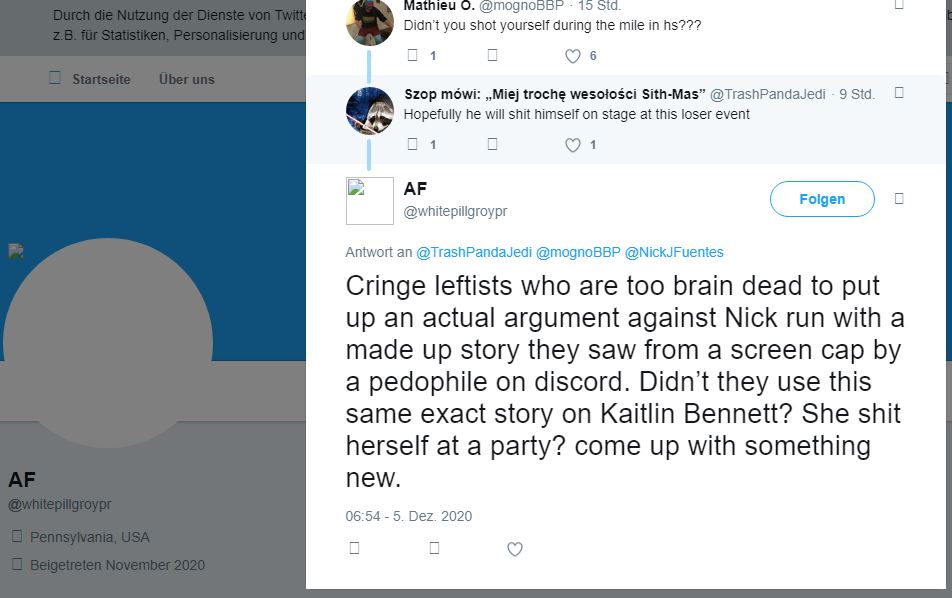This screenshot has height=598, width=952.
Task: Retweet AF's main tweet icon
Action: click(x=434, y=548)
